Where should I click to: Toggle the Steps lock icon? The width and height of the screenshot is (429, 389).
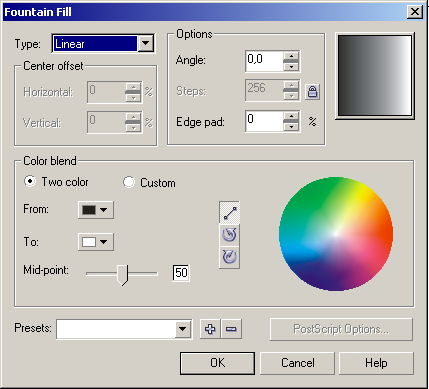pyautogui.click(x=312, y=92)
